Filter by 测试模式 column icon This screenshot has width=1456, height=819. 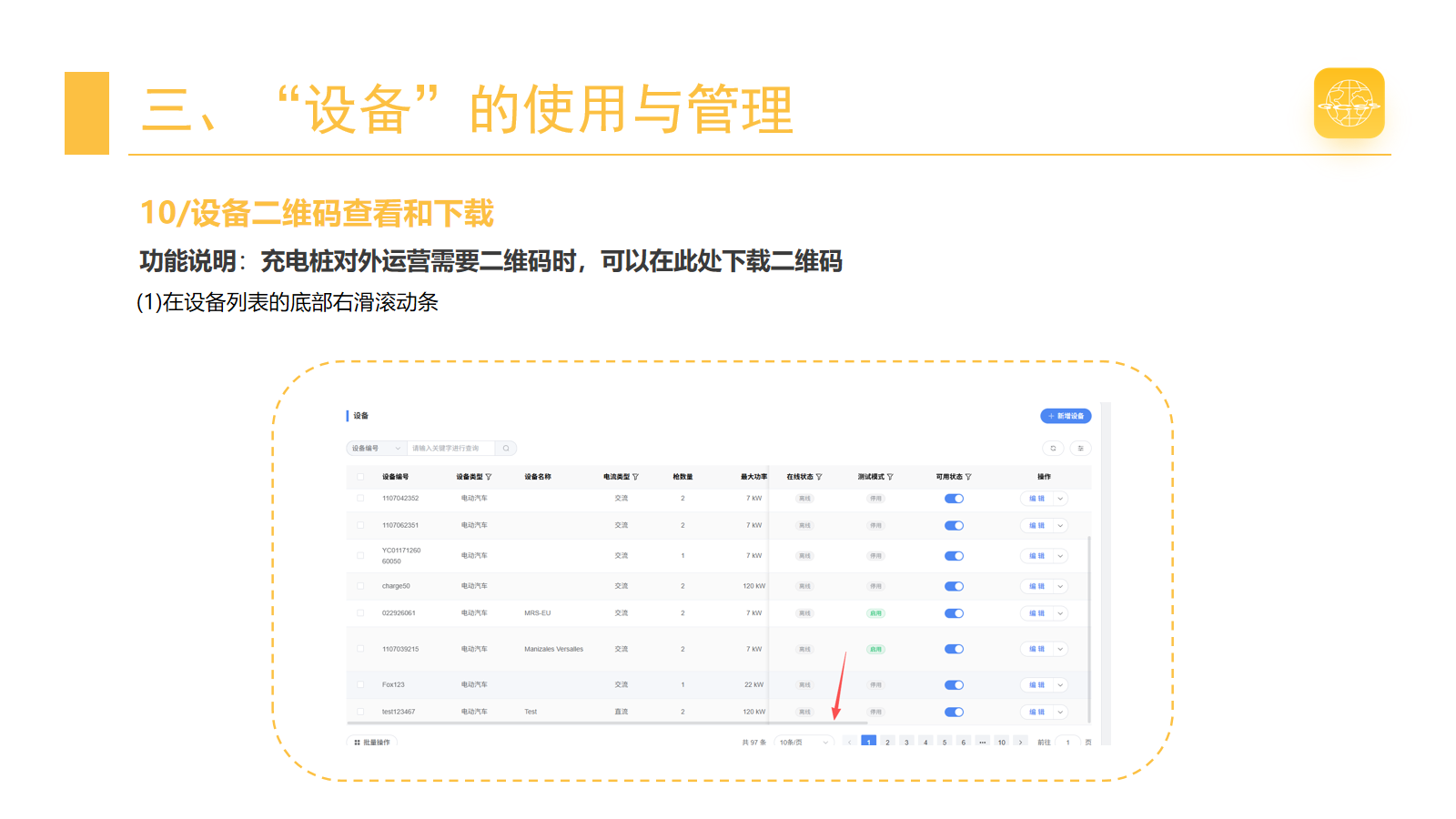(x=890, y=477)
